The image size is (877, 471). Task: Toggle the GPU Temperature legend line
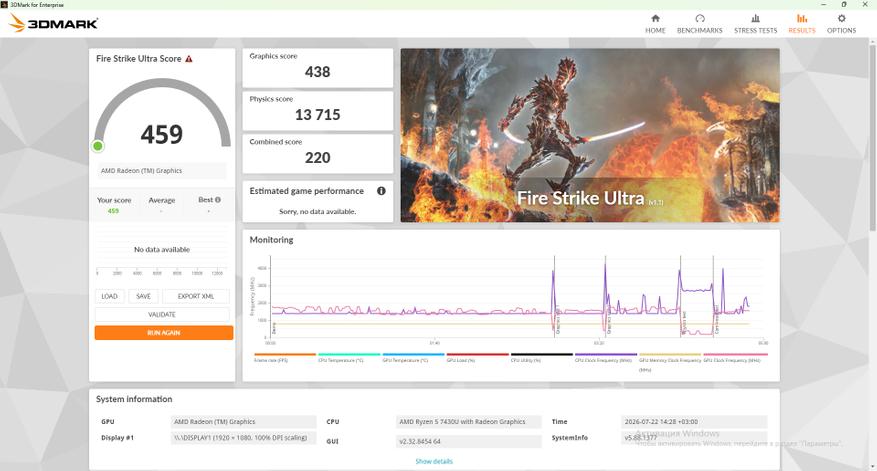coord(413,357)
